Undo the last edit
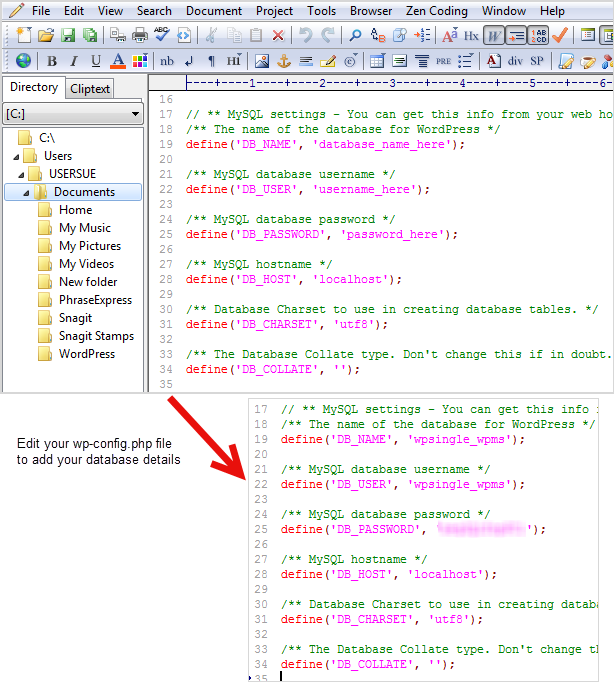 (305, 35)
